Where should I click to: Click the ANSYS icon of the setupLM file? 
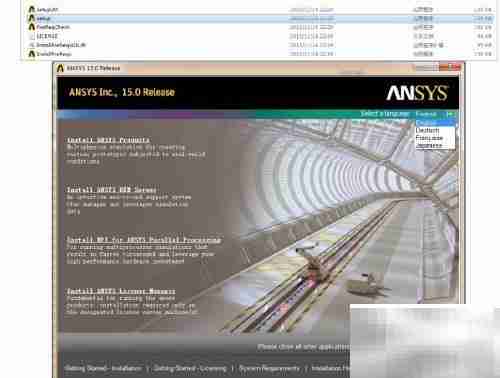click(32, 9)
